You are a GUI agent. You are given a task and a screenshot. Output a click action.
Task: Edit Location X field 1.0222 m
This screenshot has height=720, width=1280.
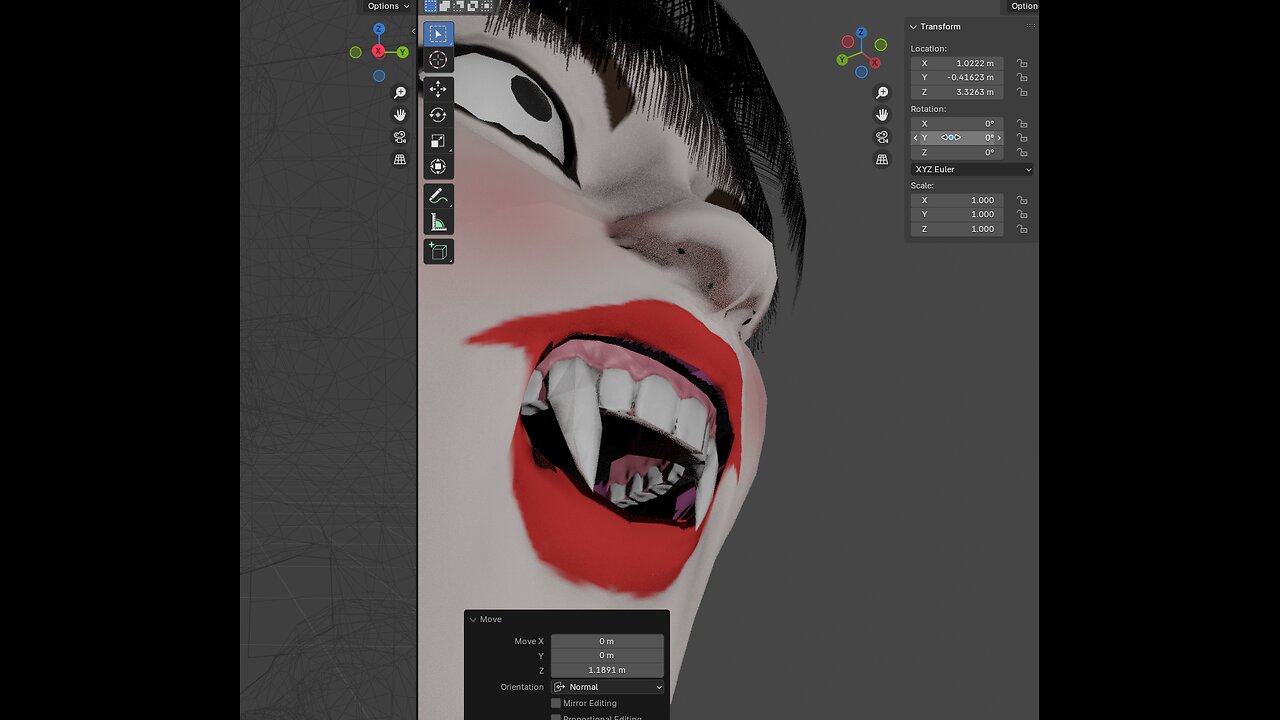tap(956, 63)
